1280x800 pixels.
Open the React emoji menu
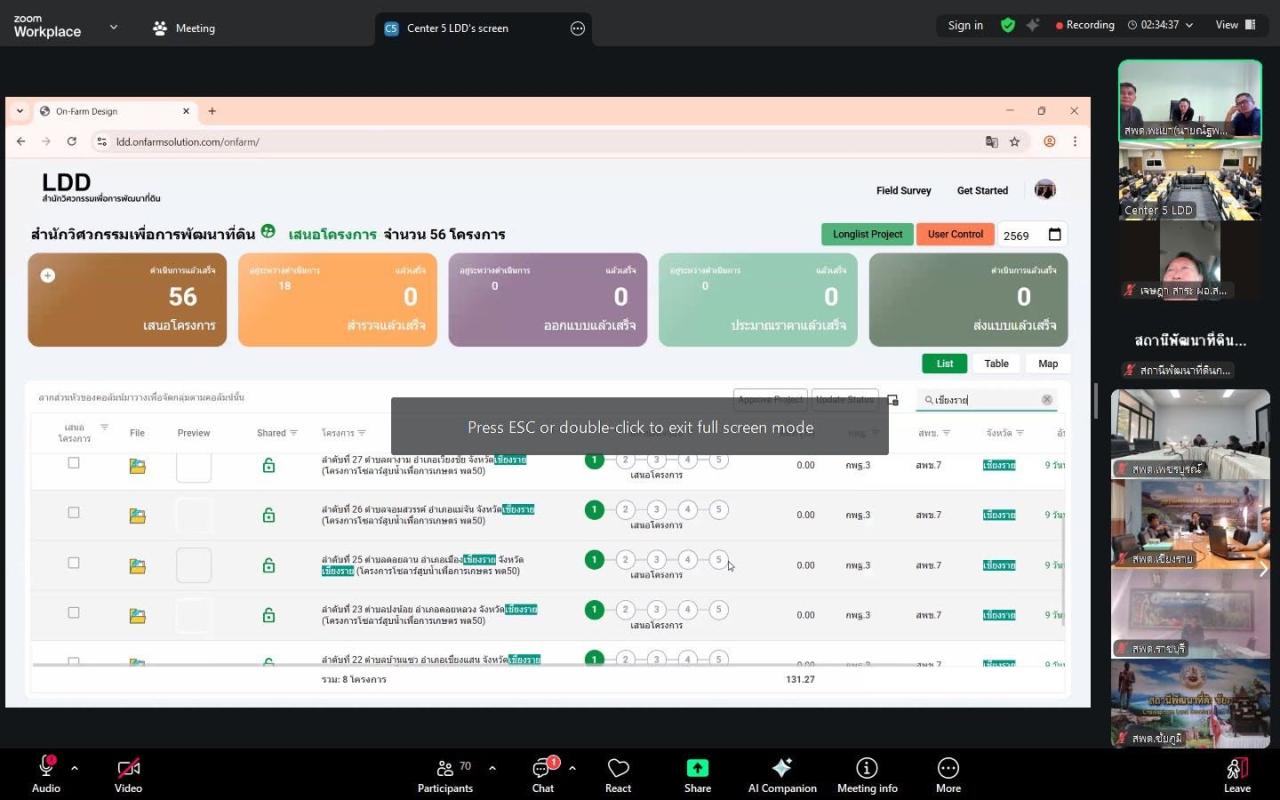point(618,775)
